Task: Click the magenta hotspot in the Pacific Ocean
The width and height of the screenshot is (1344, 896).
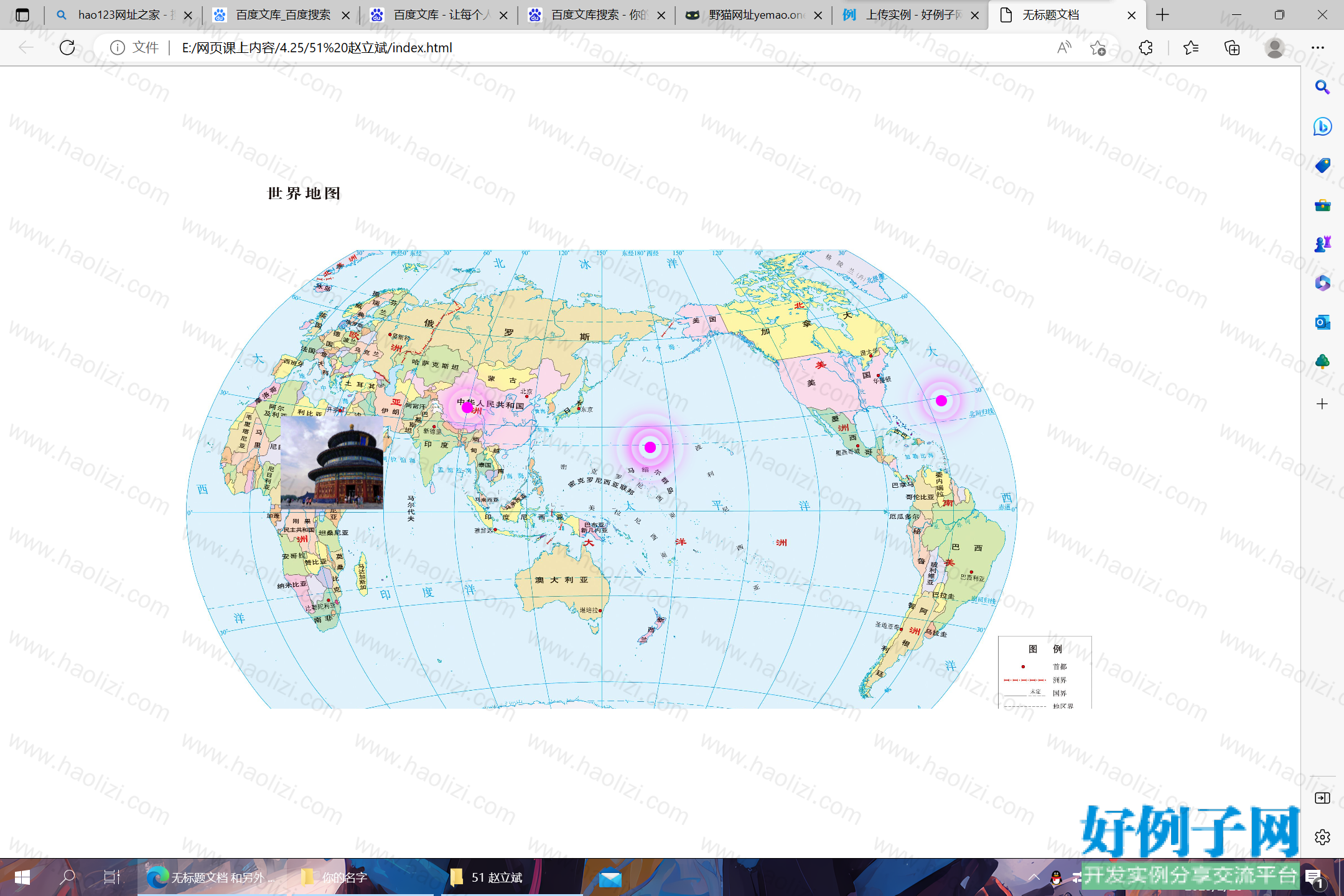Action: [650, 447]
